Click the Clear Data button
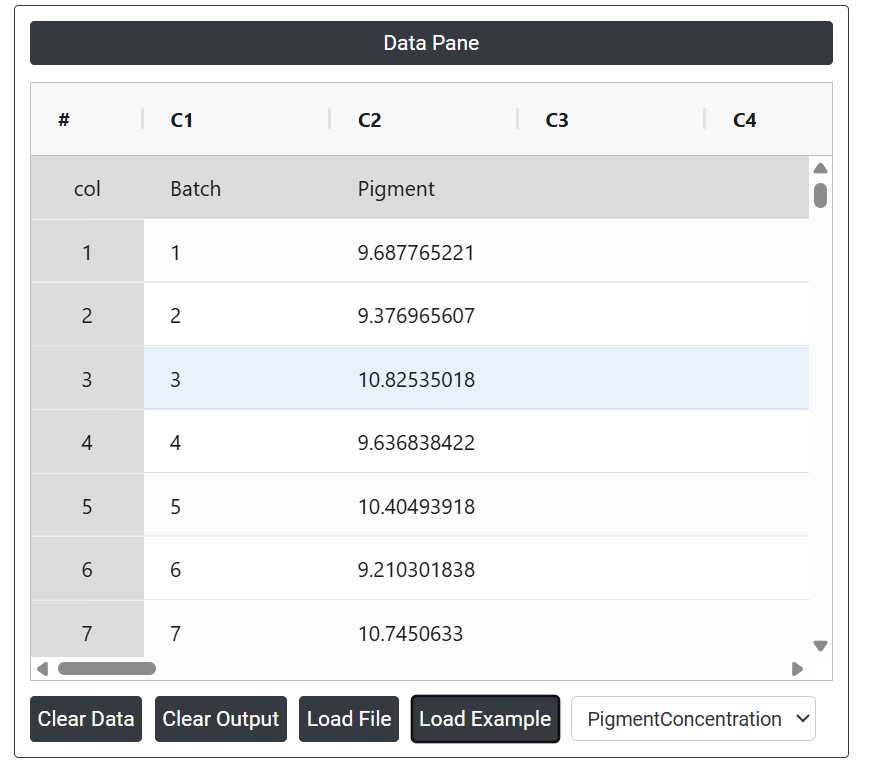The height and width of the screenshot is (771, 874). pos(86,719)
